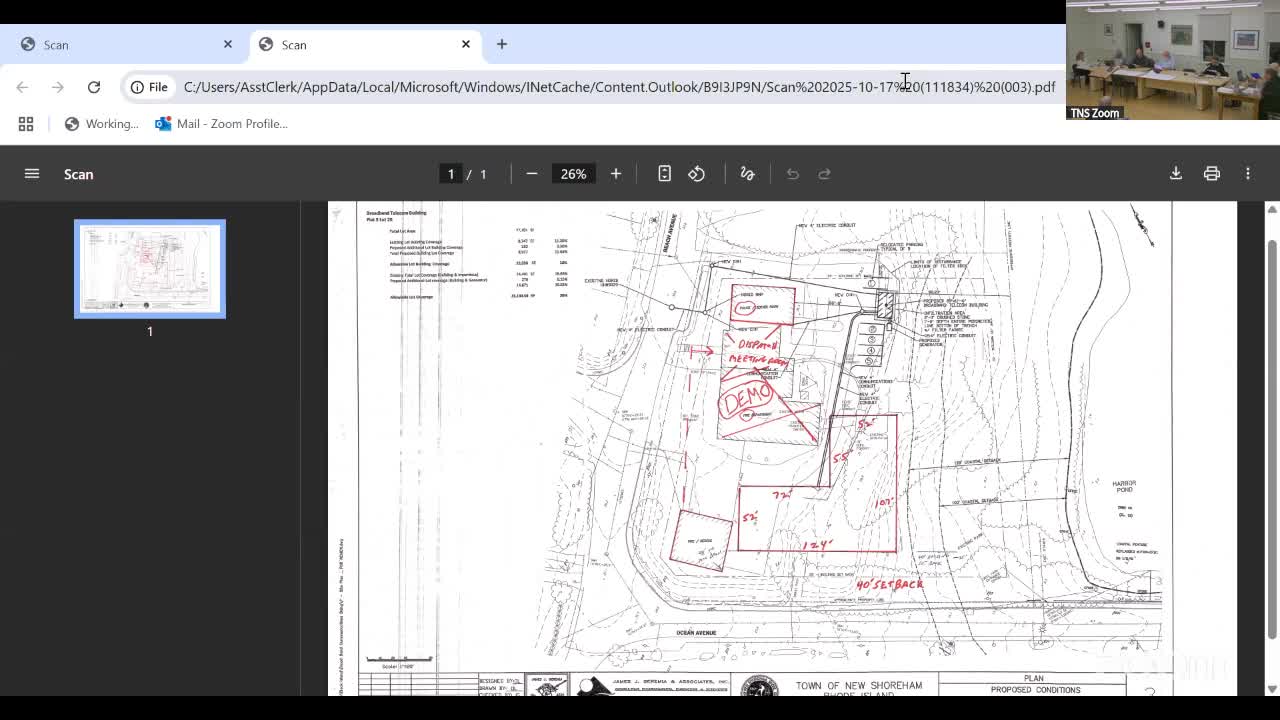Print the PDF document
This screenshot has height=720, width=1280.
pos(1212,174)
